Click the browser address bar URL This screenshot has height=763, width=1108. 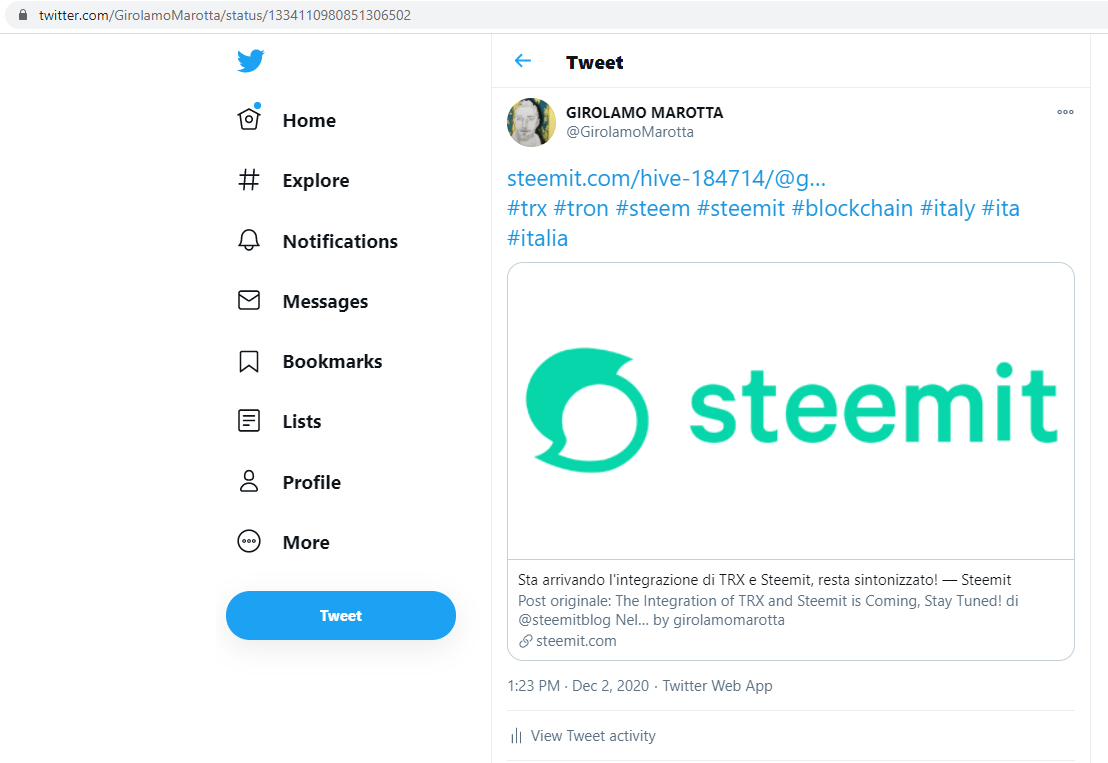[x=225, y=16]
